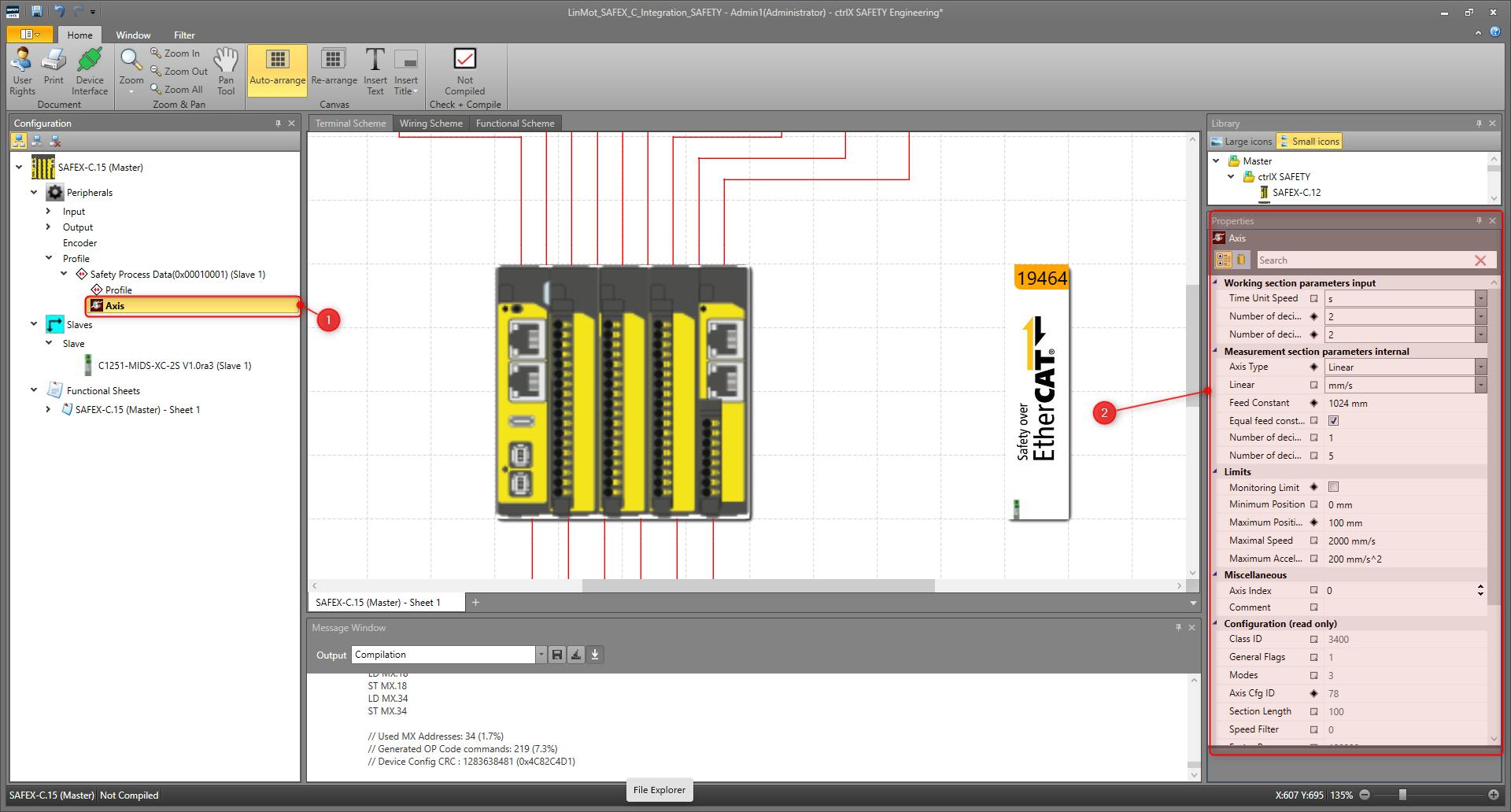Open the Time Unit Speed dropdown
Viewport: 1511px width, 812px height.
pos(1480,299)
